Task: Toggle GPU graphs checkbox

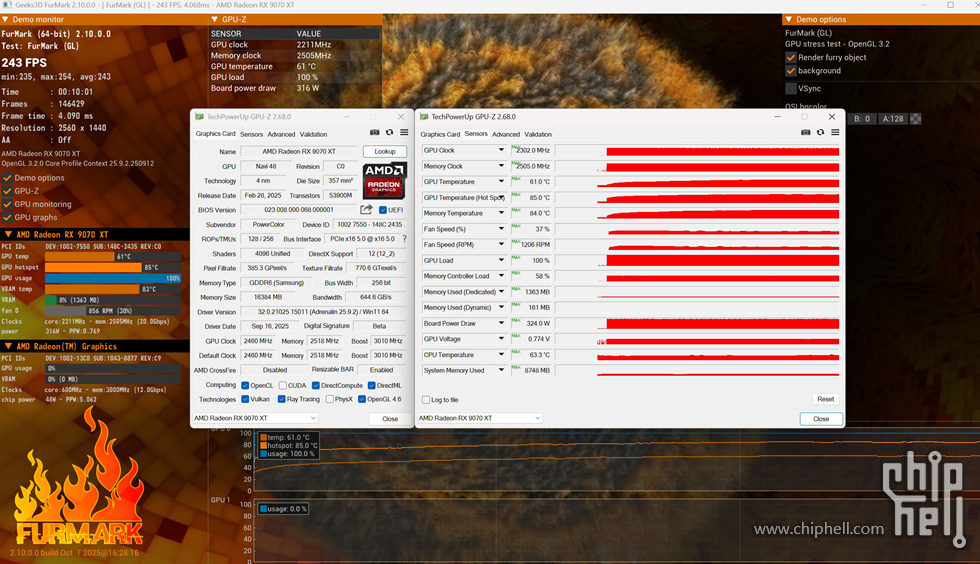Action: pyautogui.click(x=8, y=217)
